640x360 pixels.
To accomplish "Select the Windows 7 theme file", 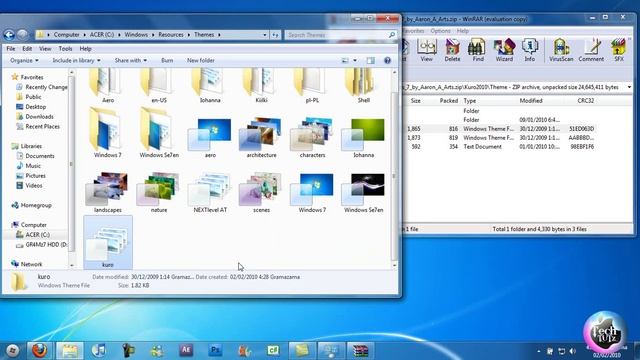I will click(x=312, y=193).
